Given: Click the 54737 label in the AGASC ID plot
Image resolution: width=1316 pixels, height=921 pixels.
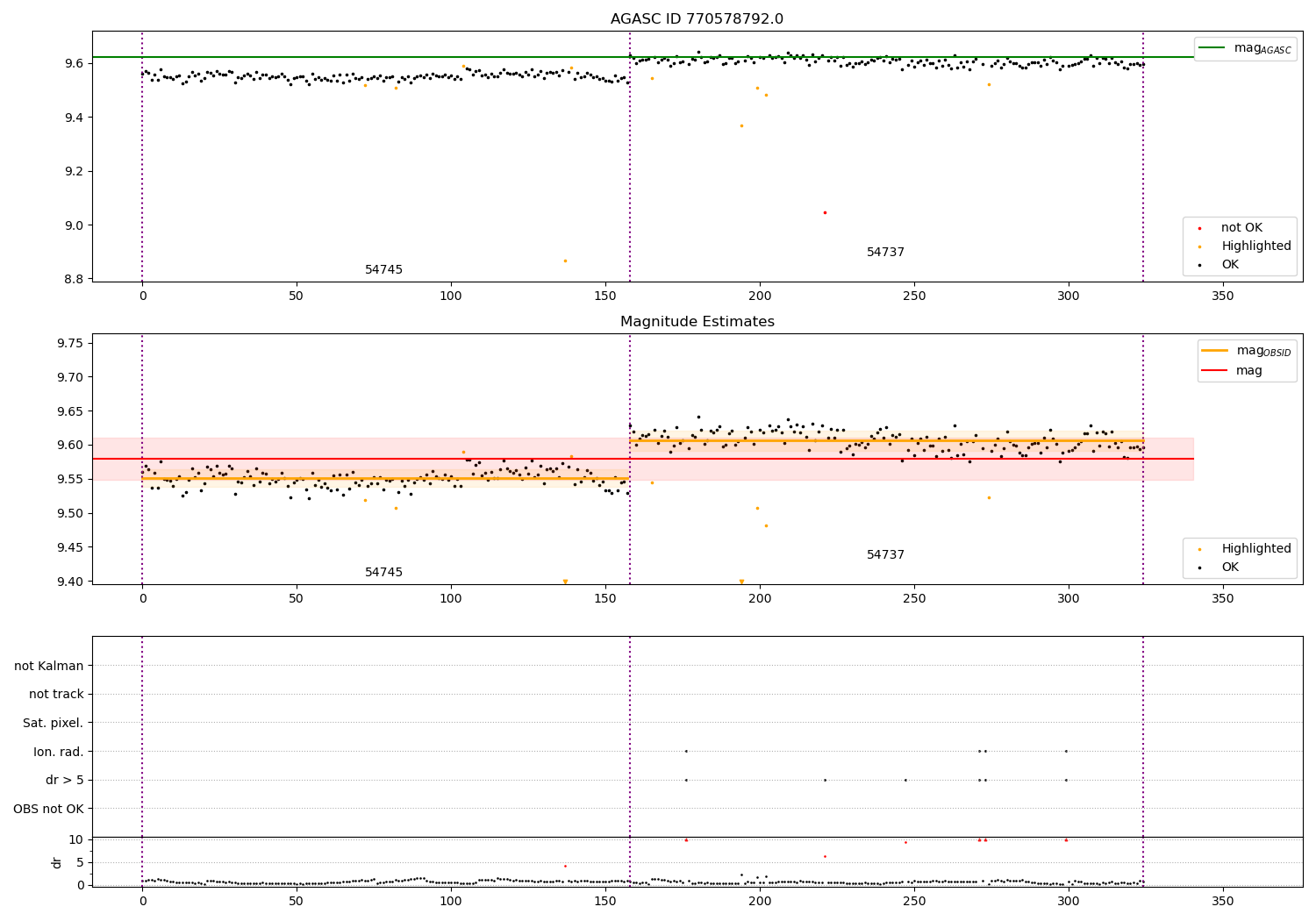Looking at the screenshot, I should (885, 253).
